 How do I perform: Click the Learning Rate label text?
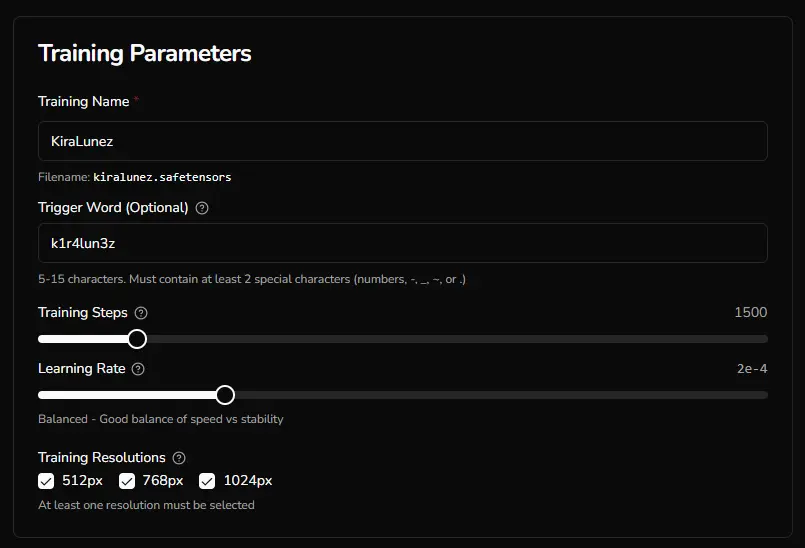82,368
